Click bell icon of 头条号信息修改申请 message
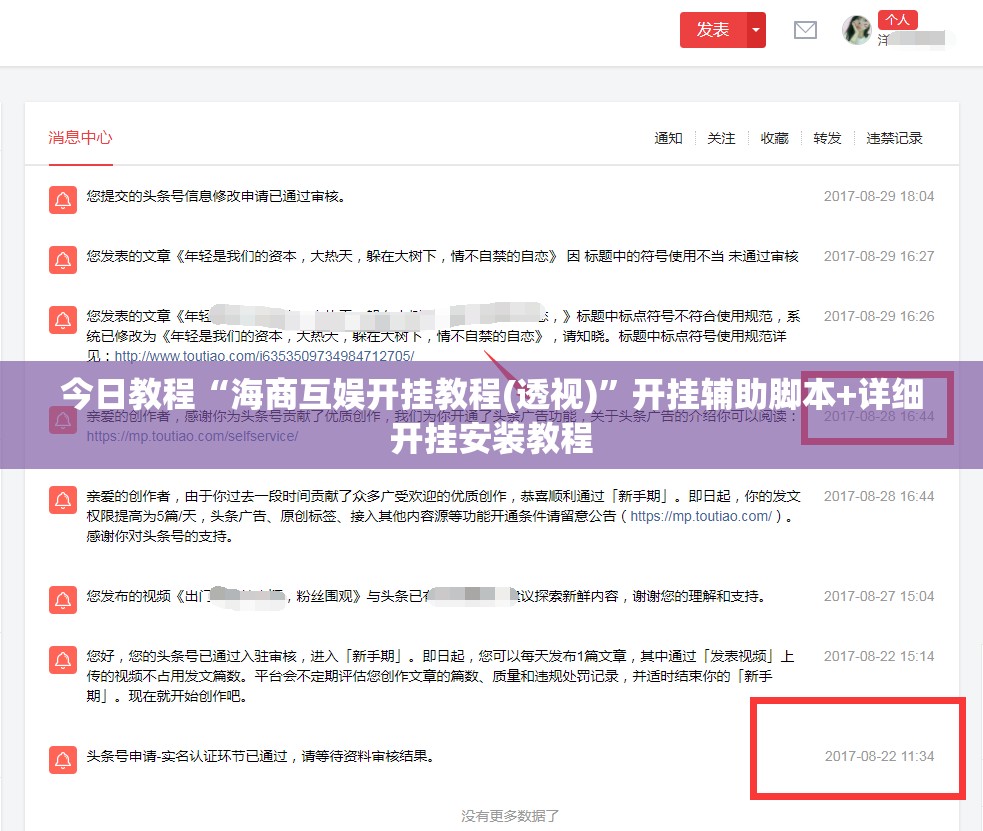 click(x=63, y=200)
